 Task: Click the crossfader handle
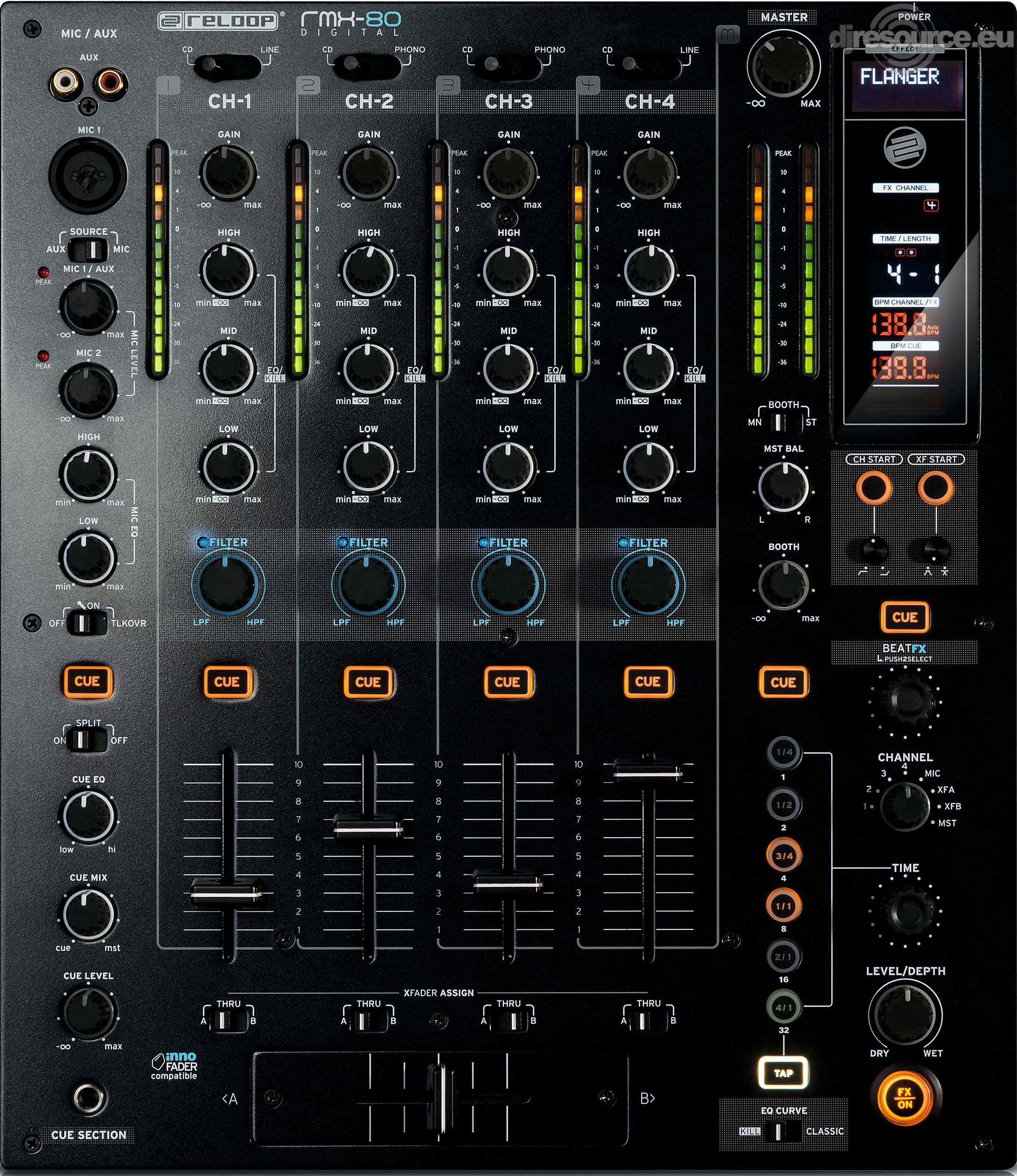tap(440, 1098)
